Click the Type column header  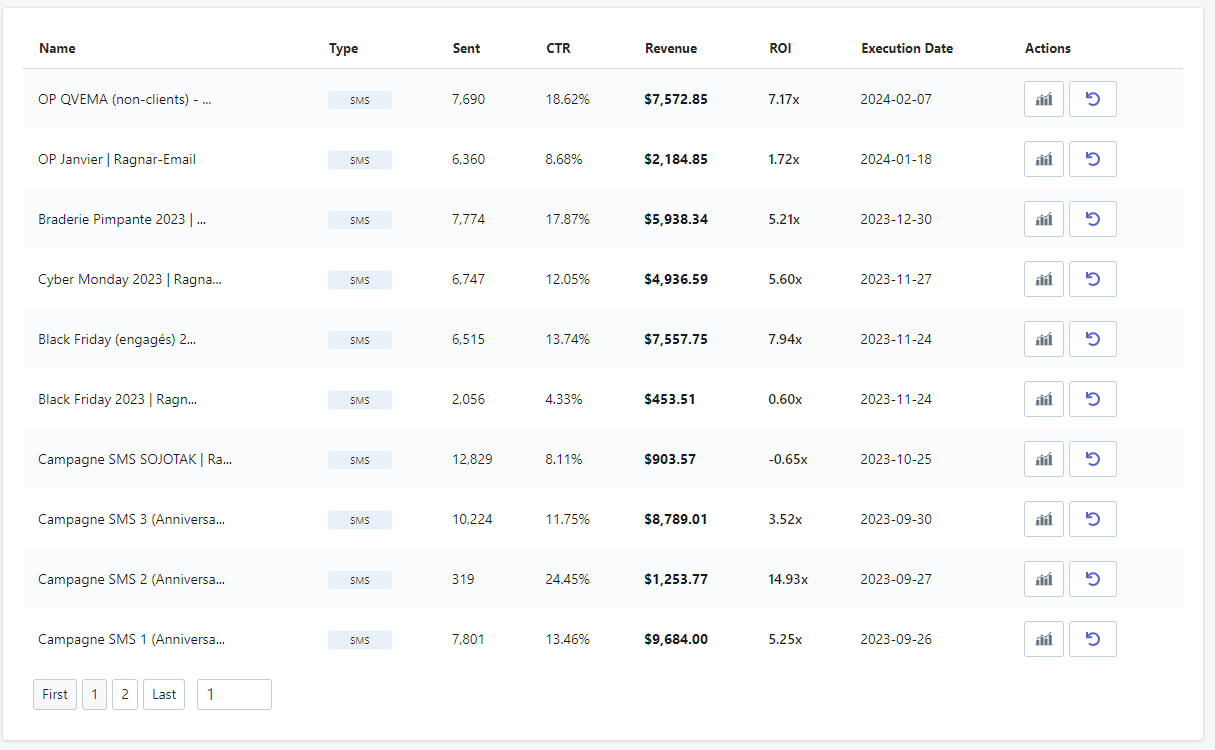point(343,48)
